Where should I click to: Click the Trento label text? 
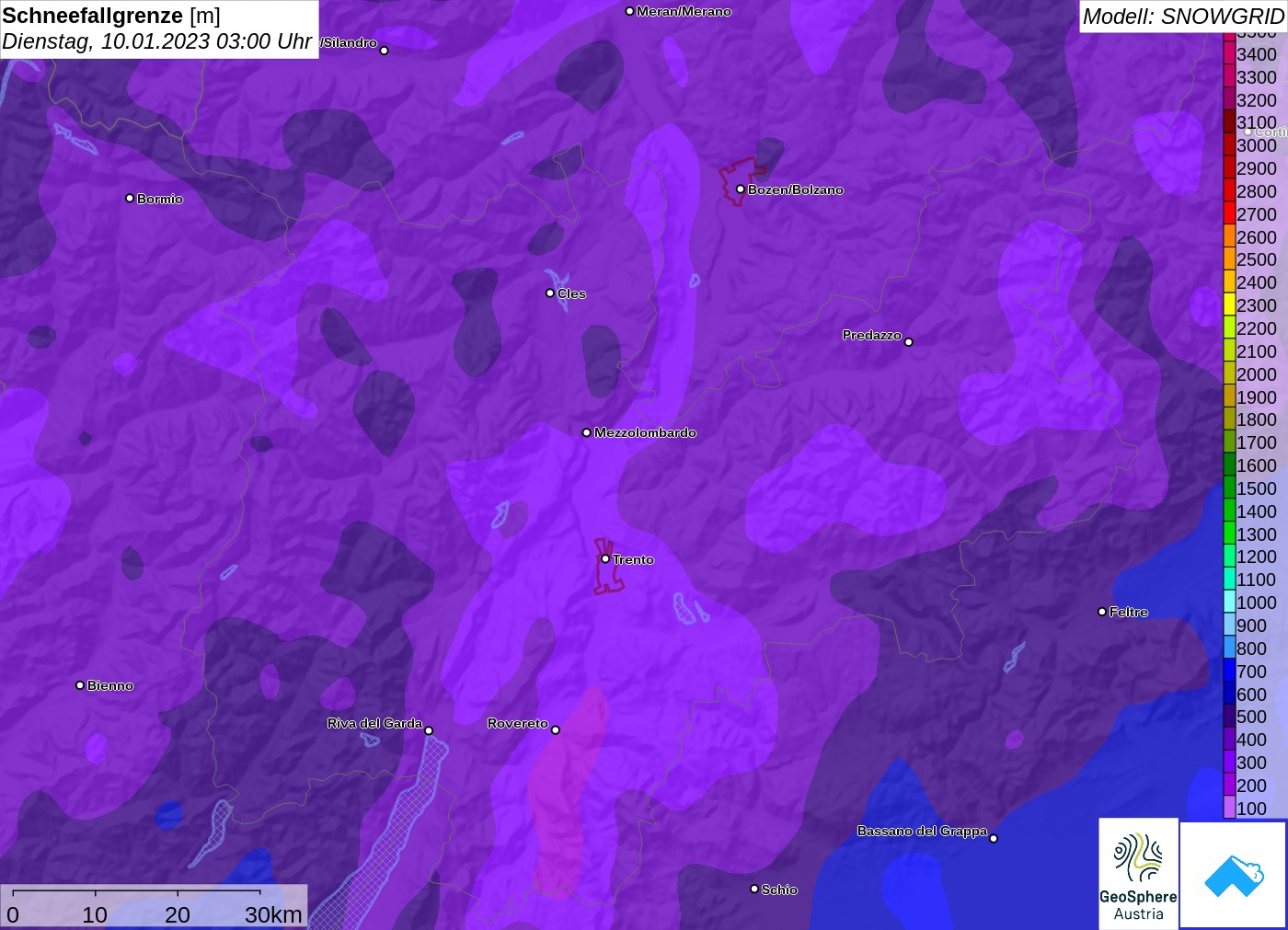pyautogui.click(x=633, y=559)
